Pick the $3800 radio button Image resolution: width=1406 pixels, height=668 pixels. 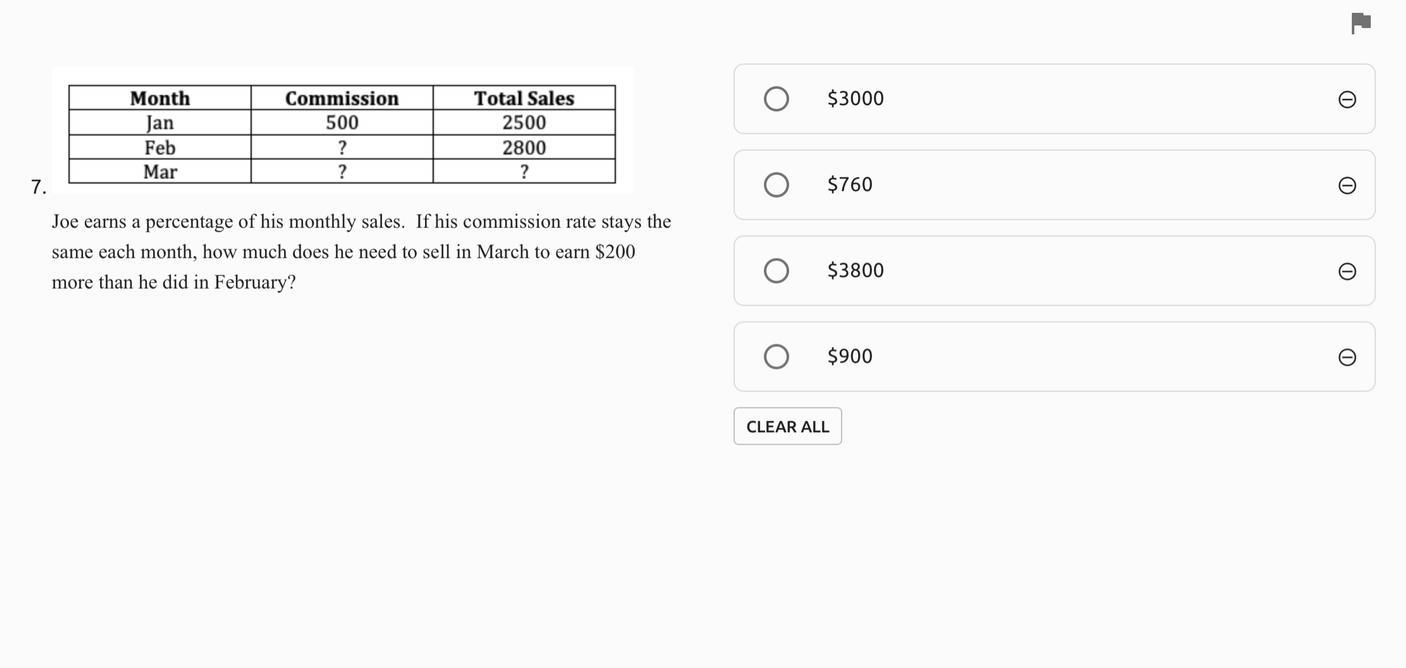(x=776, y=271)
